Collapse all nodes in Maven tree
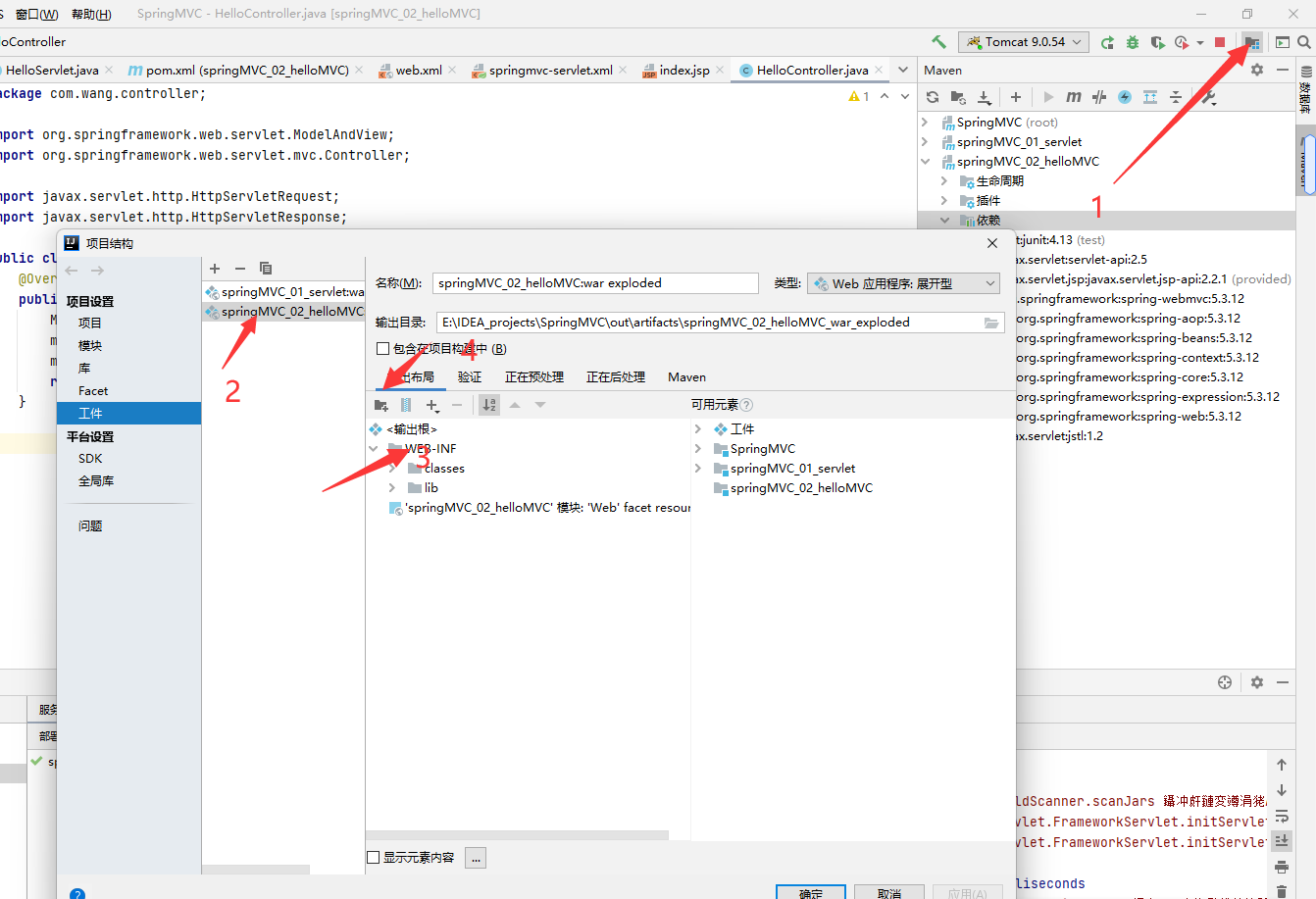The image size is (1316, 899). tap(1176, 97)
